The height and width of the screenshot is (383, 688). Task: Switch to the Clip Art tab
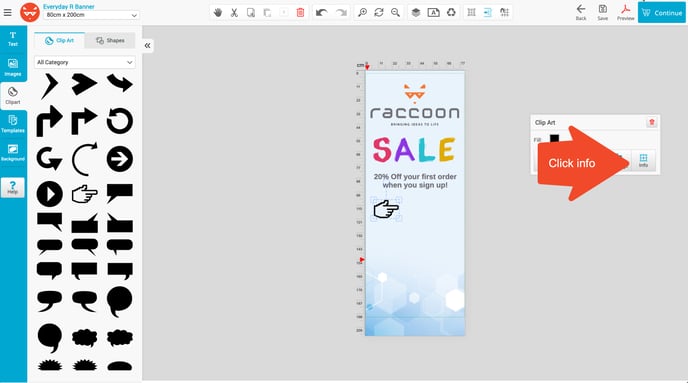60,40
